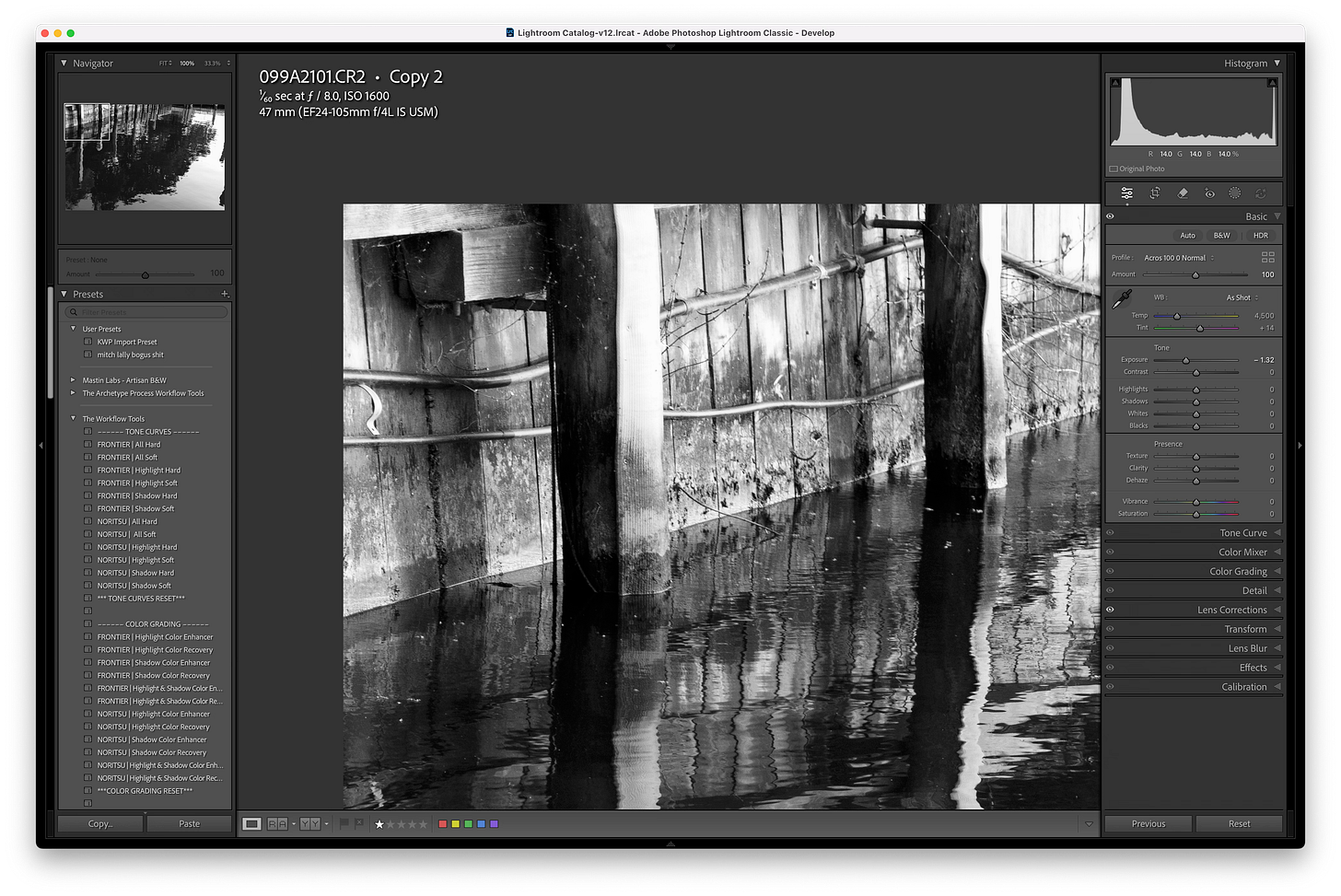This screenshot has width=1341, height=896.
Task: Flag the photo as a pick
Action: (344, 823)
